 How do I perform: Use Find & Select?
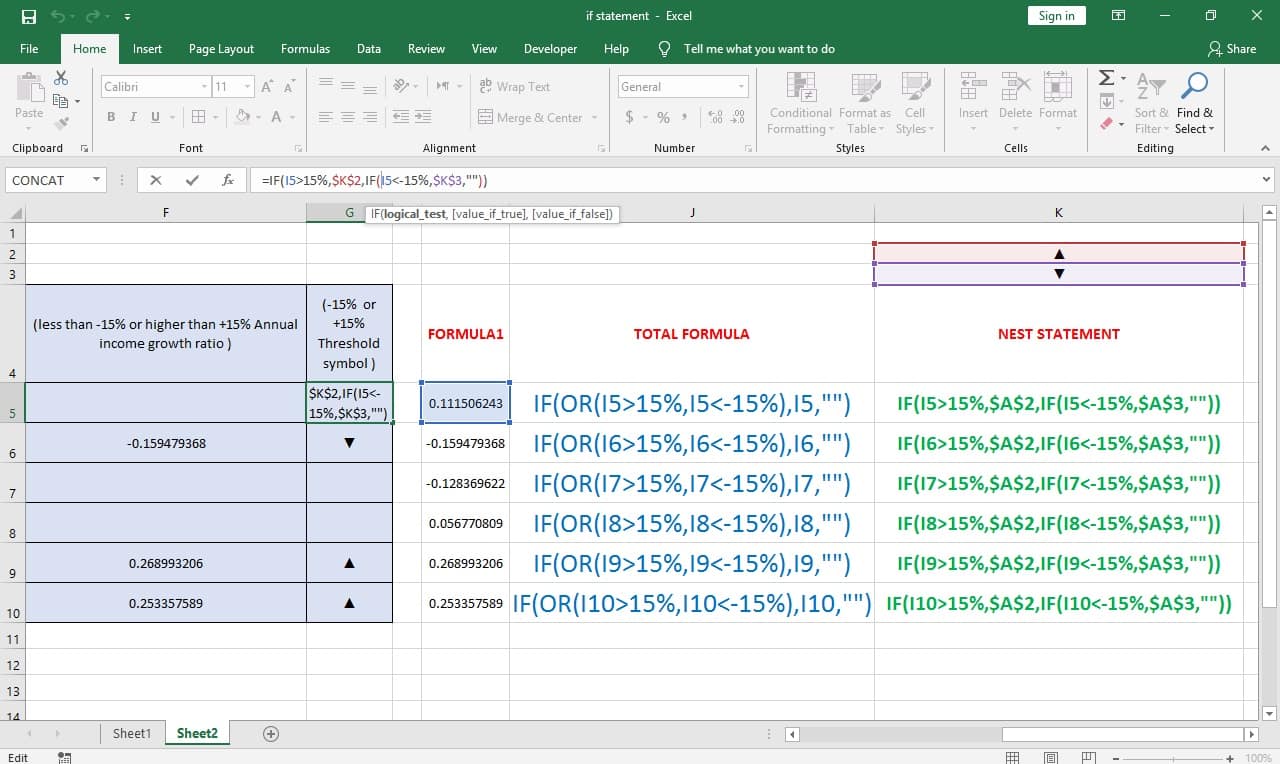click(x=1196, y=105)
